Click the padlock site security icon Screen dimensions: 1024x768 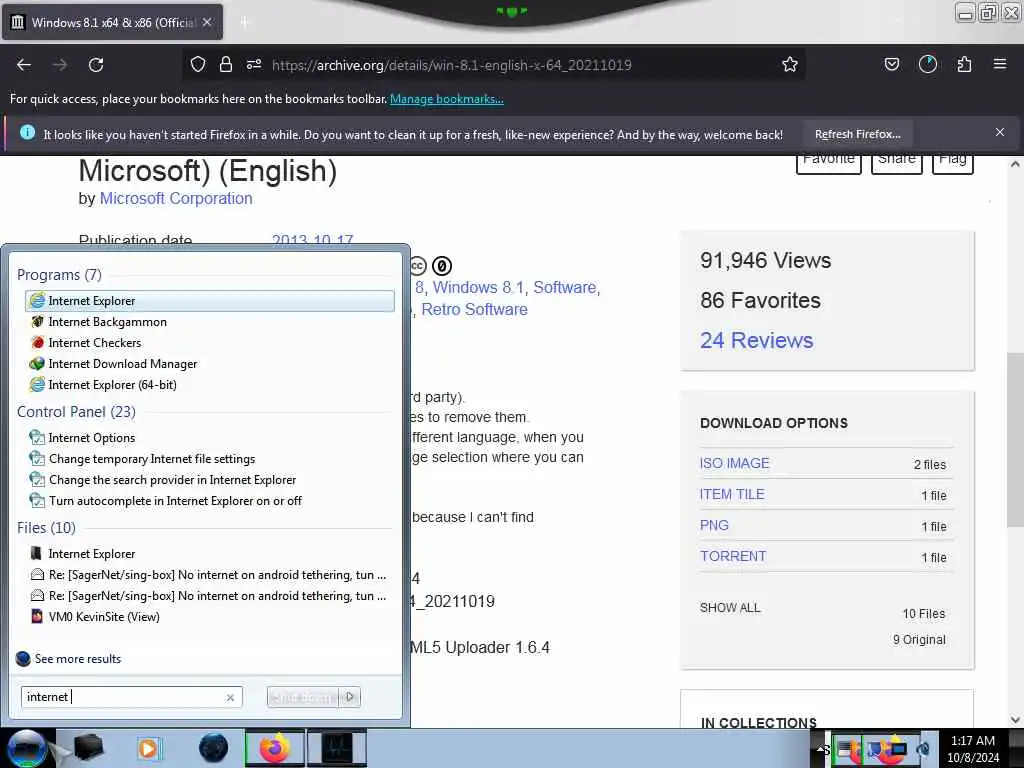225,64
